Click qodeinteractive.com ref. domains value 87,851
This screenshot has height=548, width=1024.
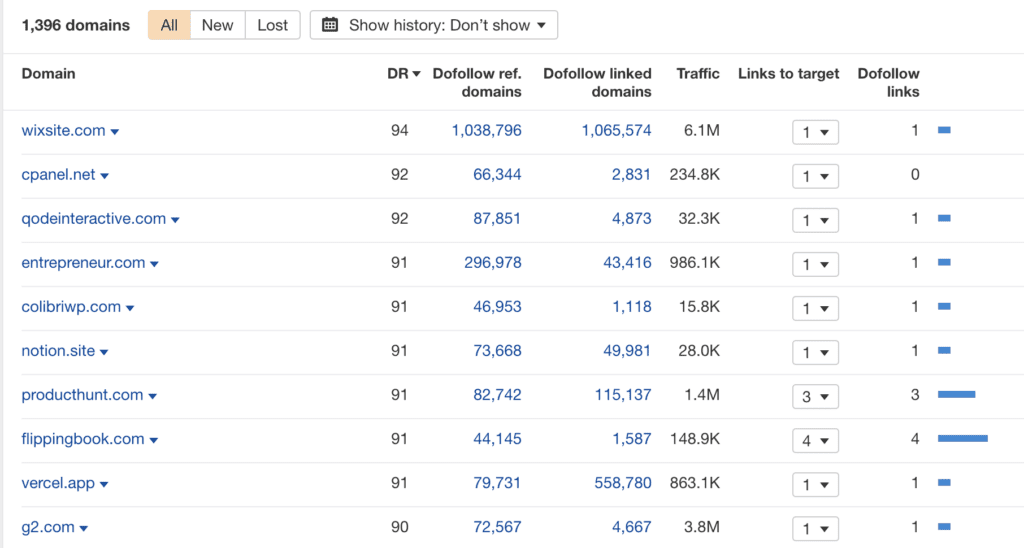tap(497, 219)
